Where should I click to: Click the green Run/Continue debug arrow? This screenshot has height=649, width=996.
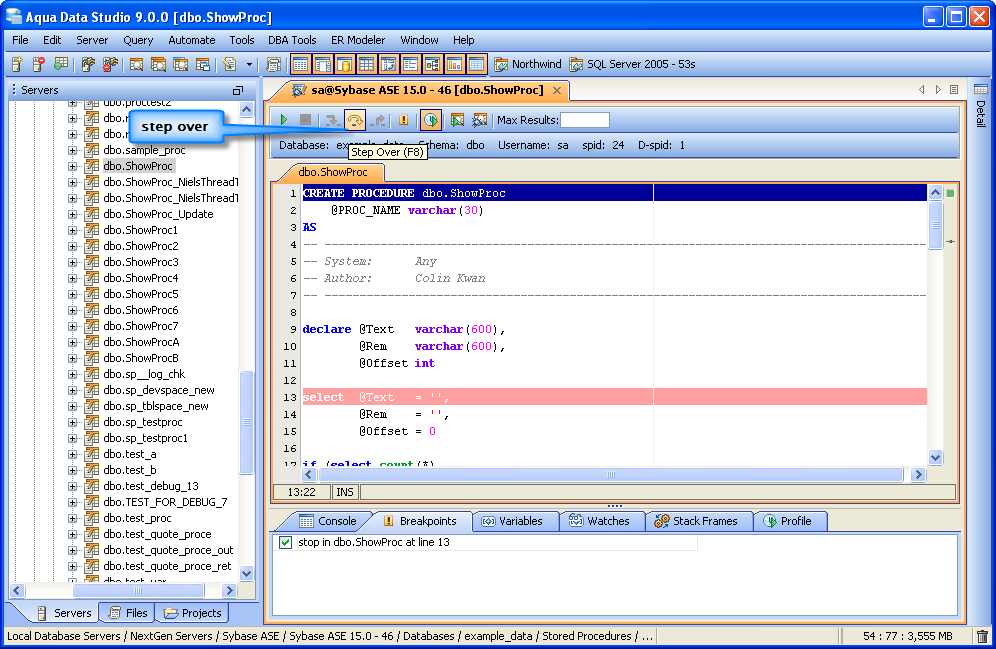pyautogui.click(x=284, y=119)
